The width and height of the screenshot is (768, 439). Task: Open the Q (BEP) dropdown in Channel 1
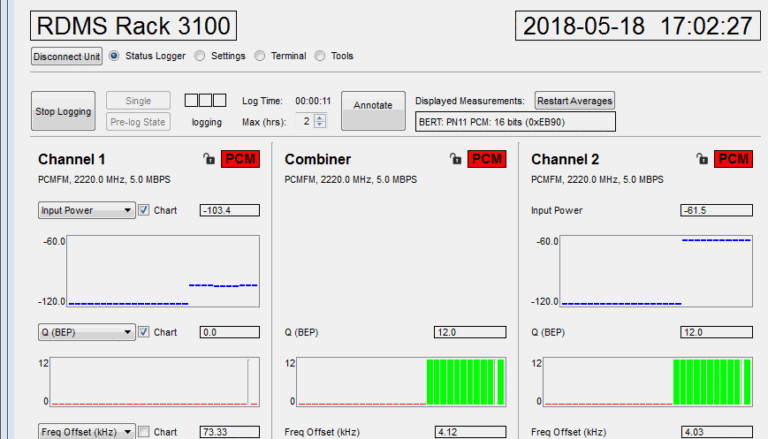87,332
